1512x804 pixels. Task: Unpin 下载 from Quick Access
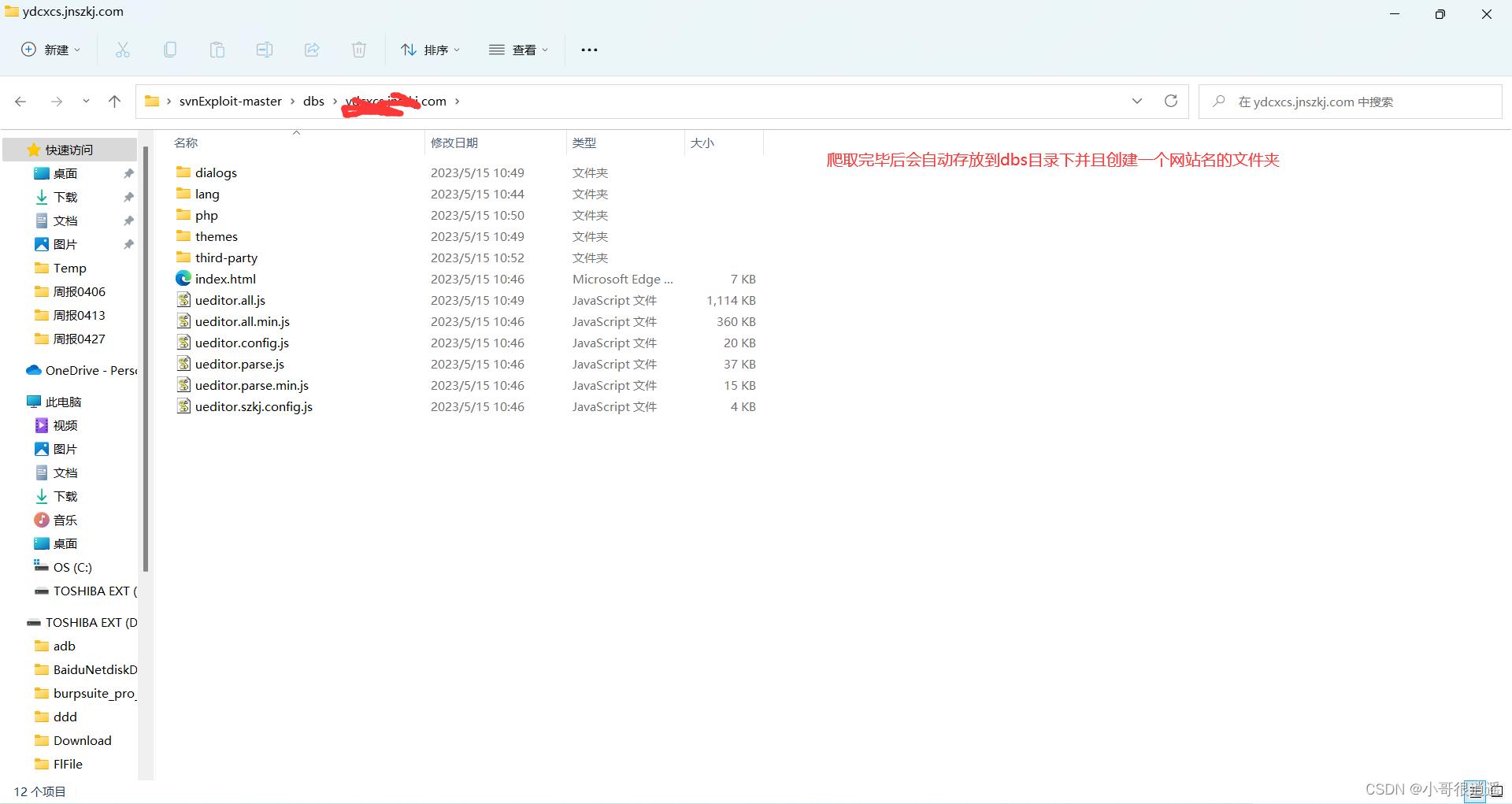click(x=128, y=197)
